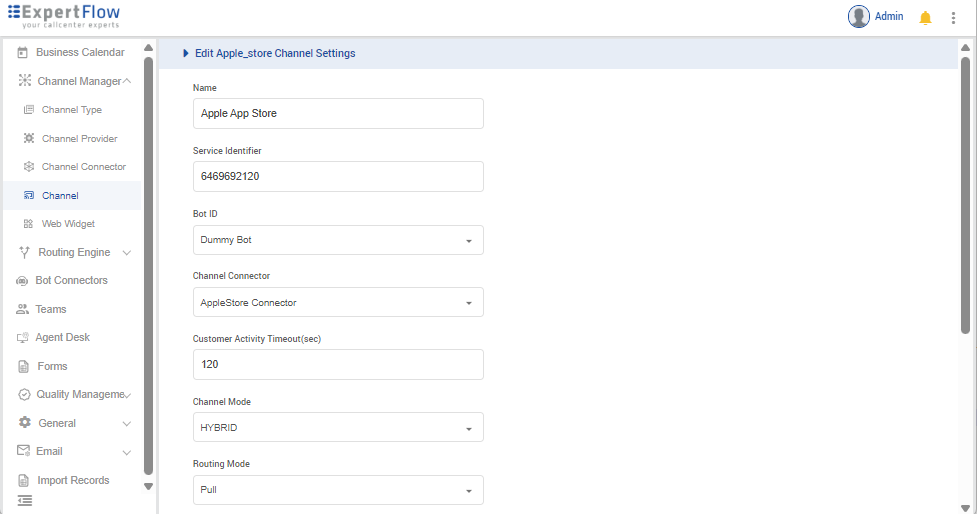Toggle the Edit Apple_store Channel Settings triangle
The height and width of the screenshot is (514, 977).
pos(186,54)
